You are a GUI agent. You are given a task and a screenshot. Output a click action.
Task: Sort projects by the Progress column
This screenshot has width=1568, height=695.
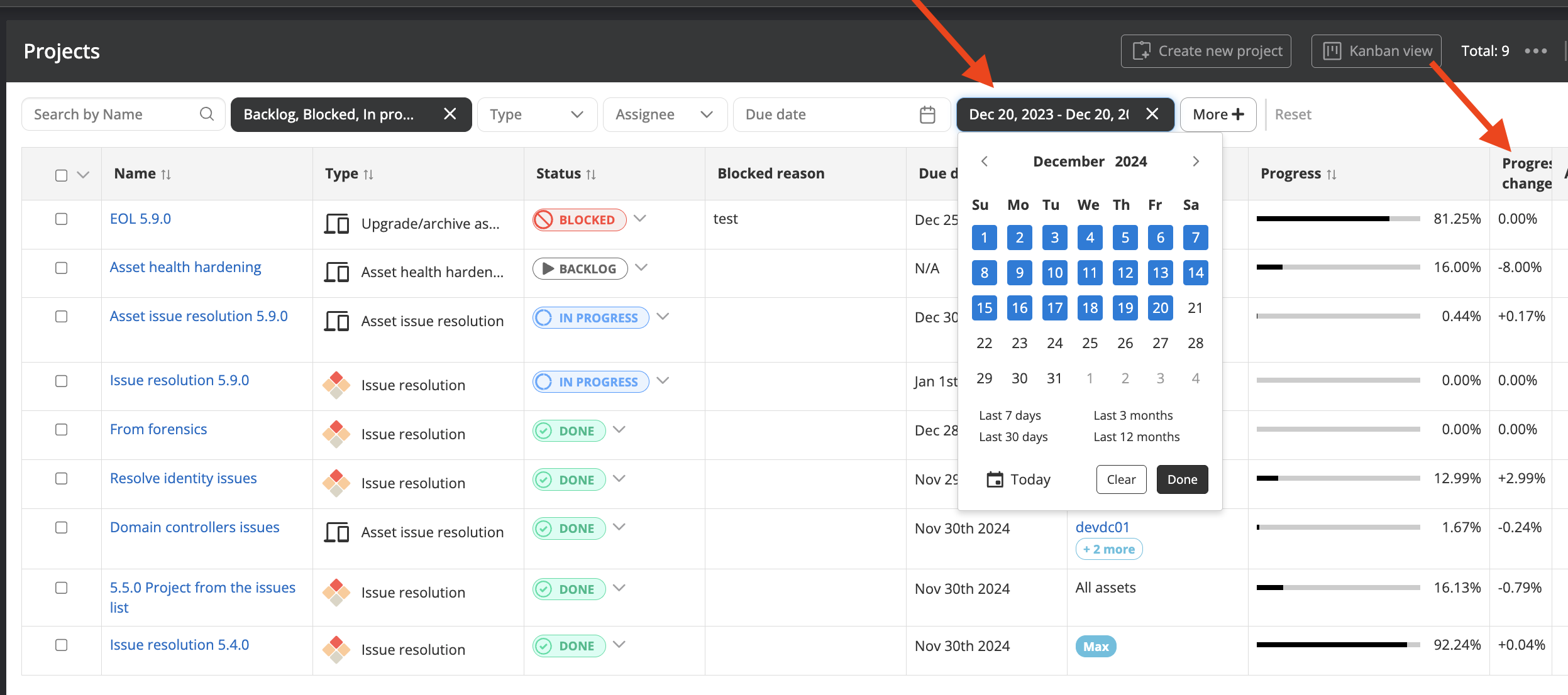[x=1331, y=174]
